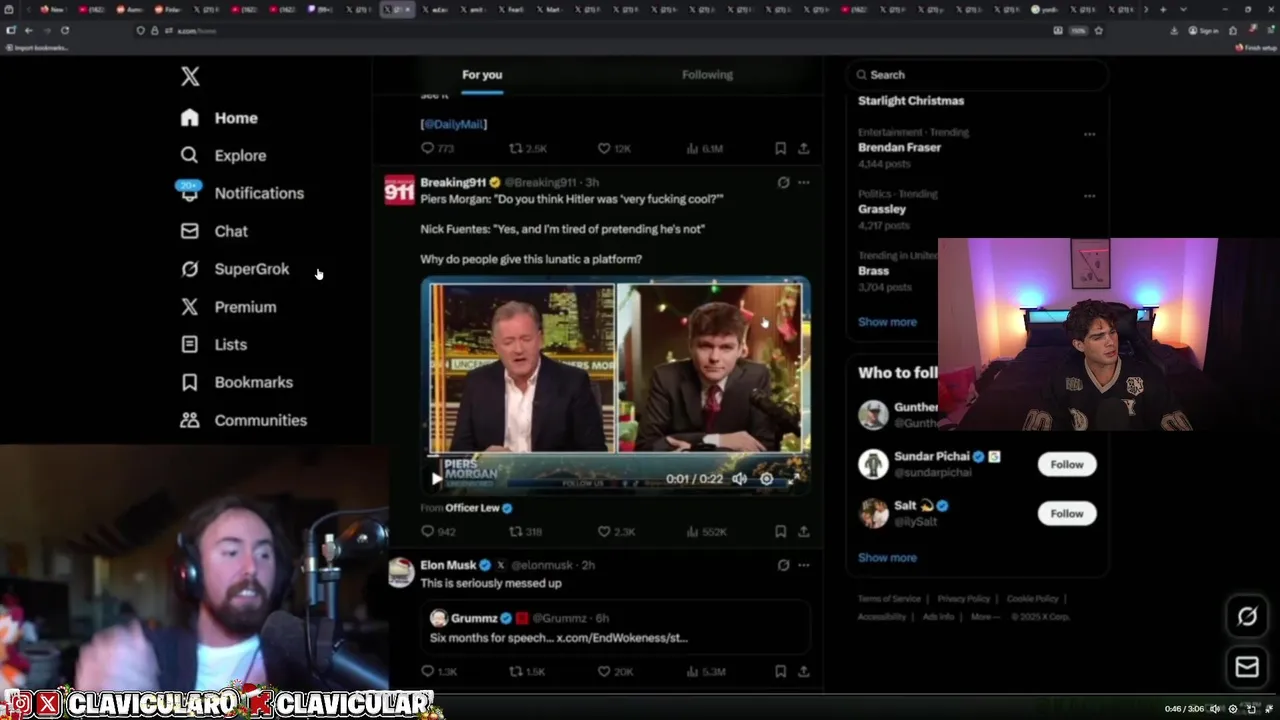Screen dimensions: 1280x720
Task: Open Privacy Policy footer link
Action: tap(964, 599)
